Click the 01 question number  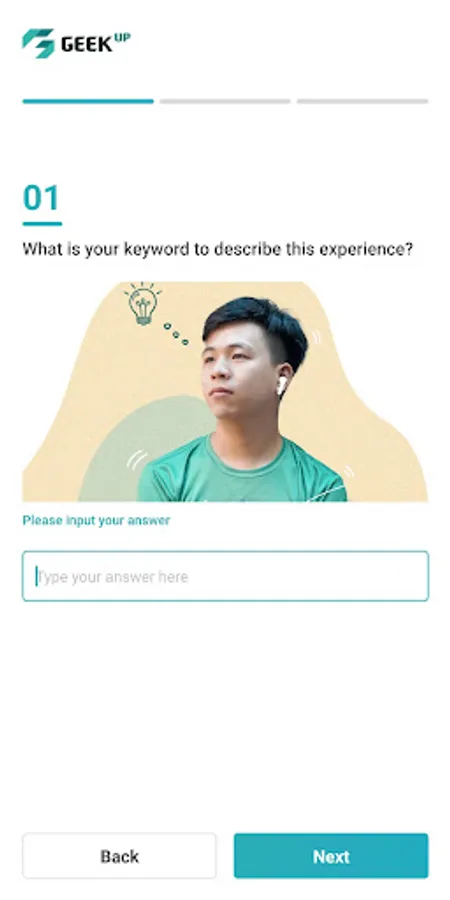pyautogui.click(x=41, y=198)
